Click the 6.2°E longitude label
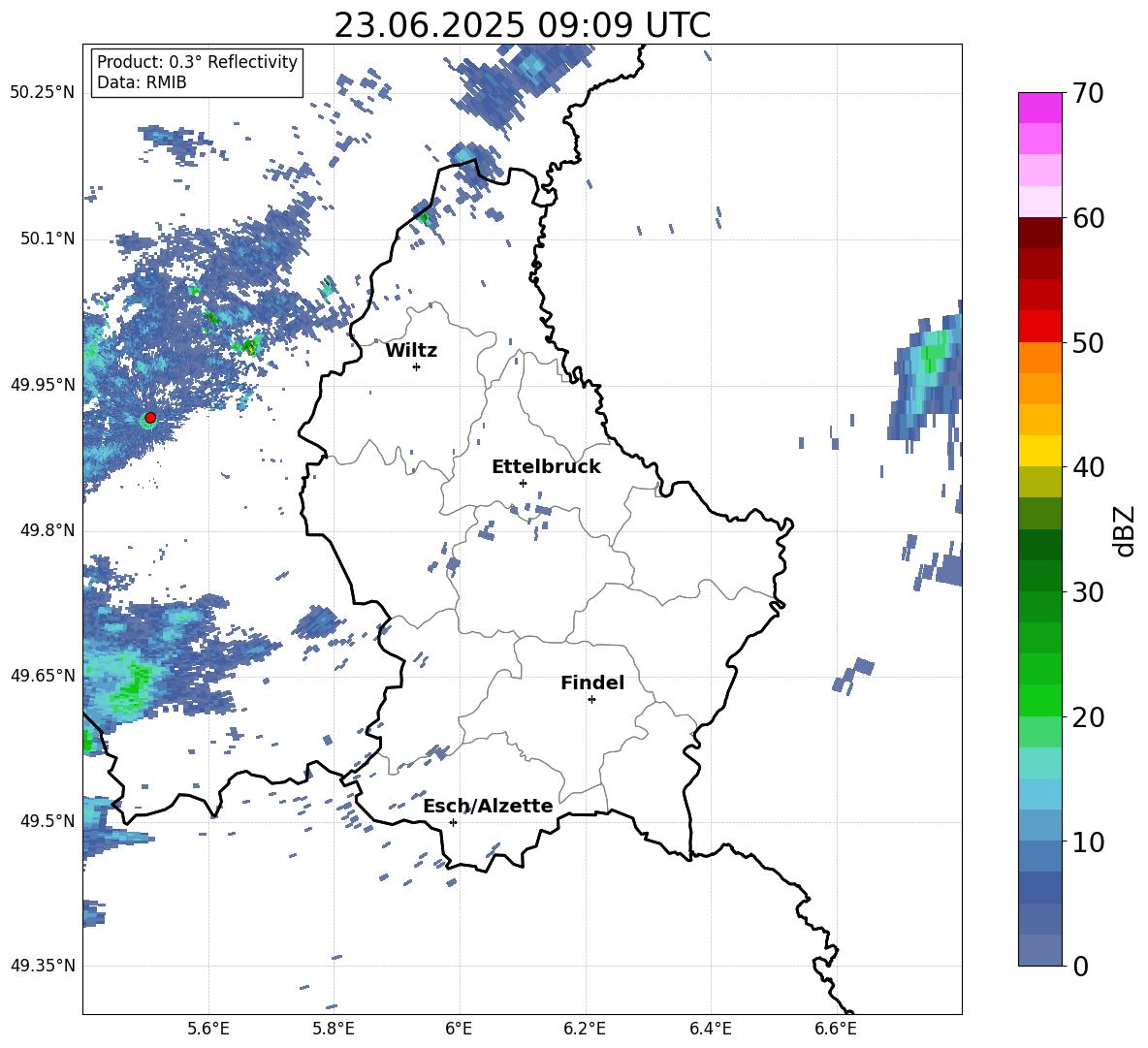Viewport: 1148px width, 1048px height. (x=585, y=1030)
